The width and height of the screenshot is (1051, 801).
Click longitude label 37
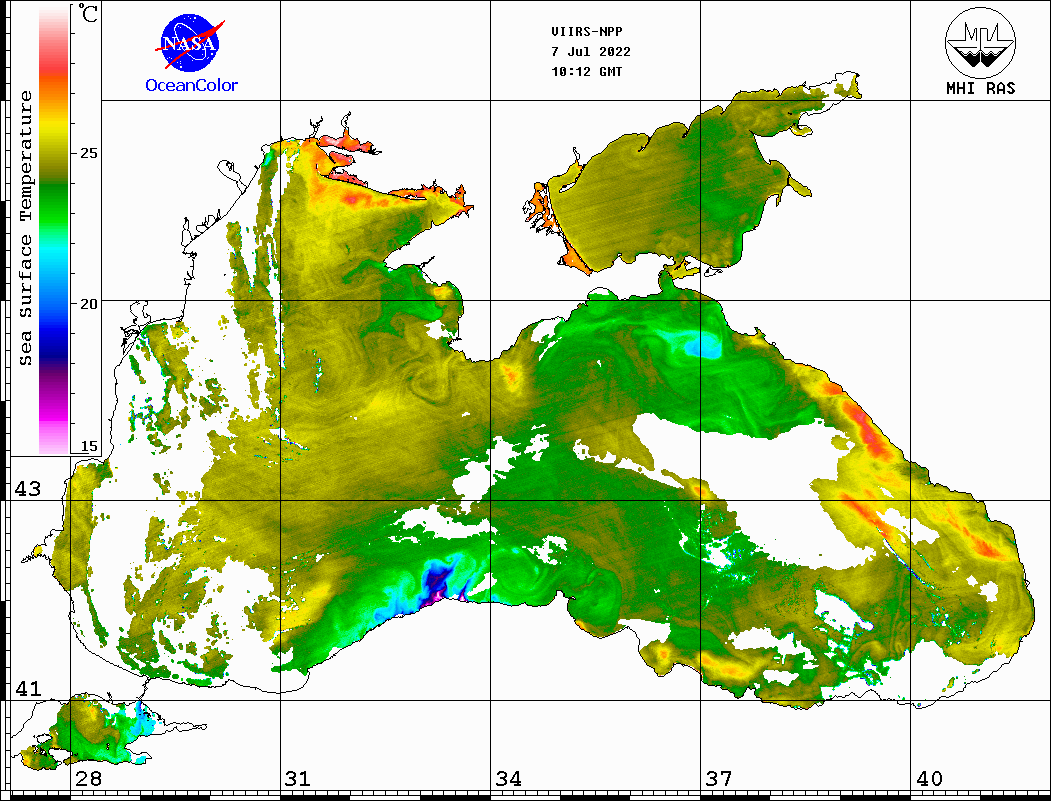(x=719, y=778)
